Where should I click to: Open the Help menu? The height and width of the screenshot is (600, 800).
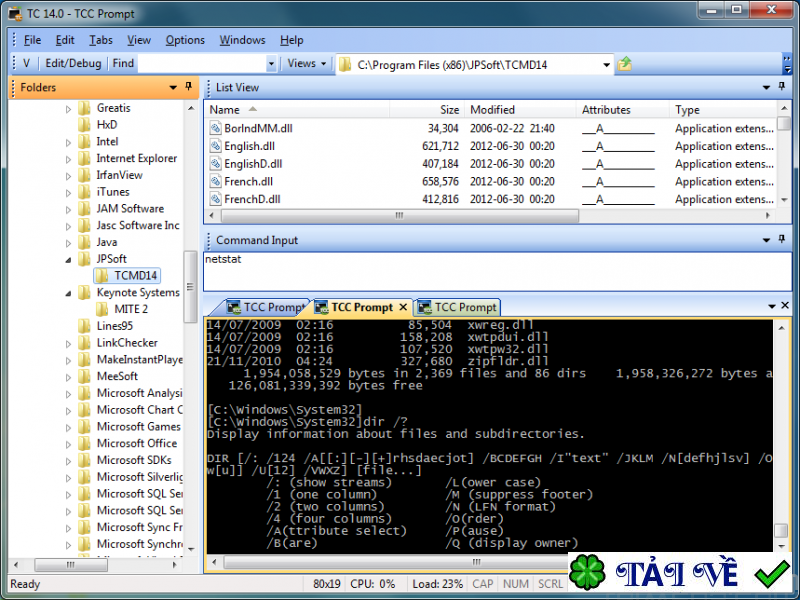click(291, 40)
